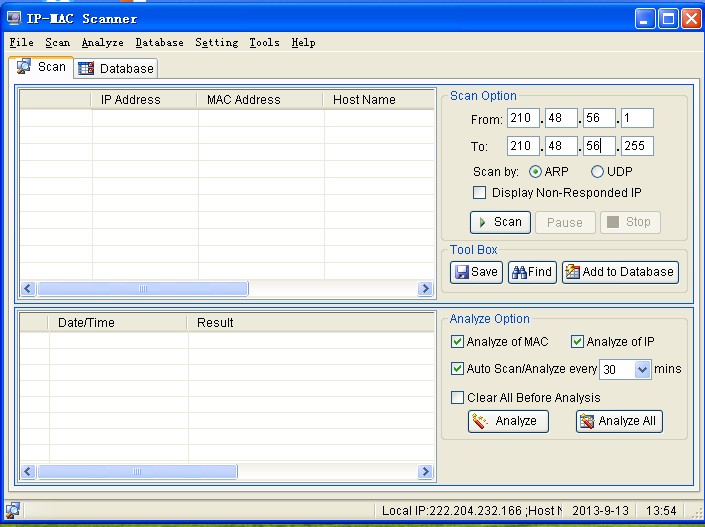Click the To third octet field 56
Viewport: 705px width, 527px height.
click(x=599, y=146)
